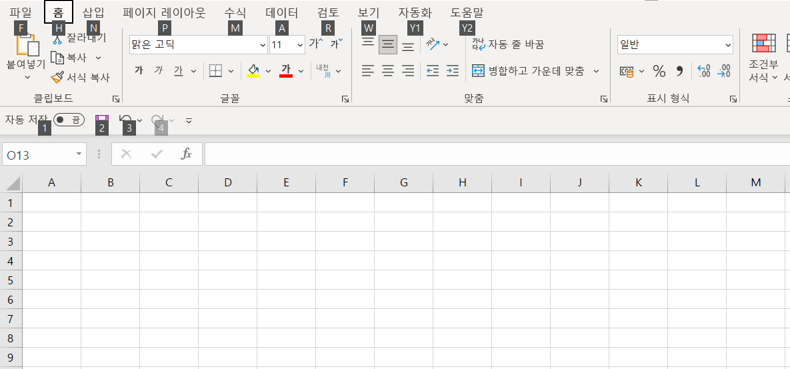Viewport: 790px width, 369px height.
Task: Decrease font size with 가 icon
Action: [337, 44]
